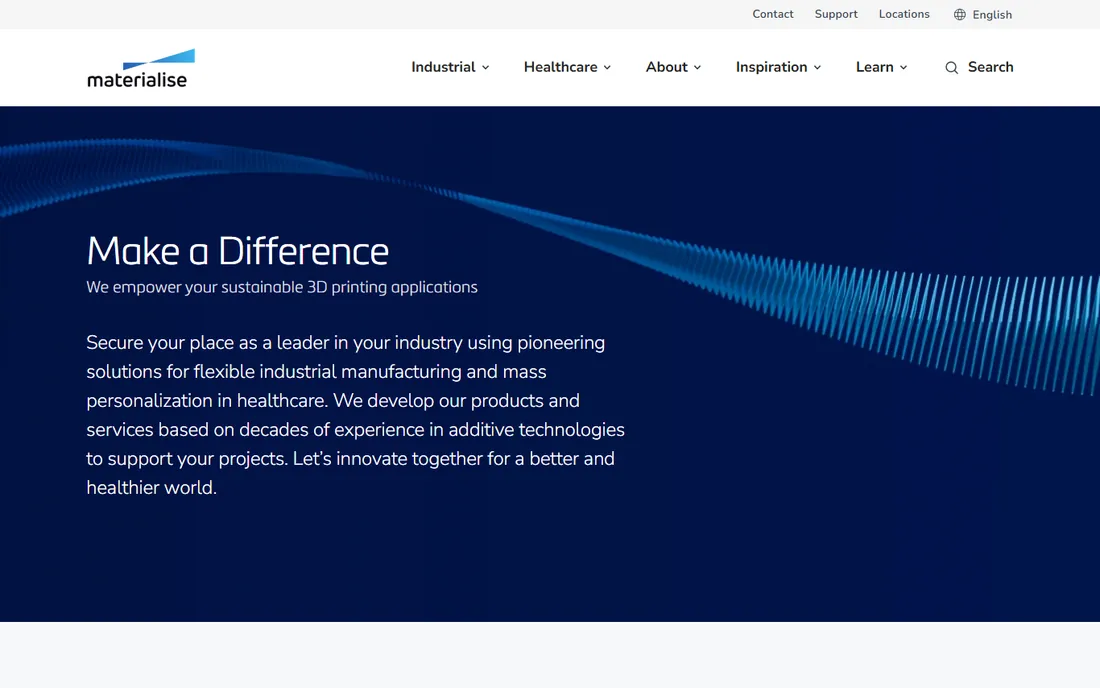Click the globe language icon

(960, 15)
